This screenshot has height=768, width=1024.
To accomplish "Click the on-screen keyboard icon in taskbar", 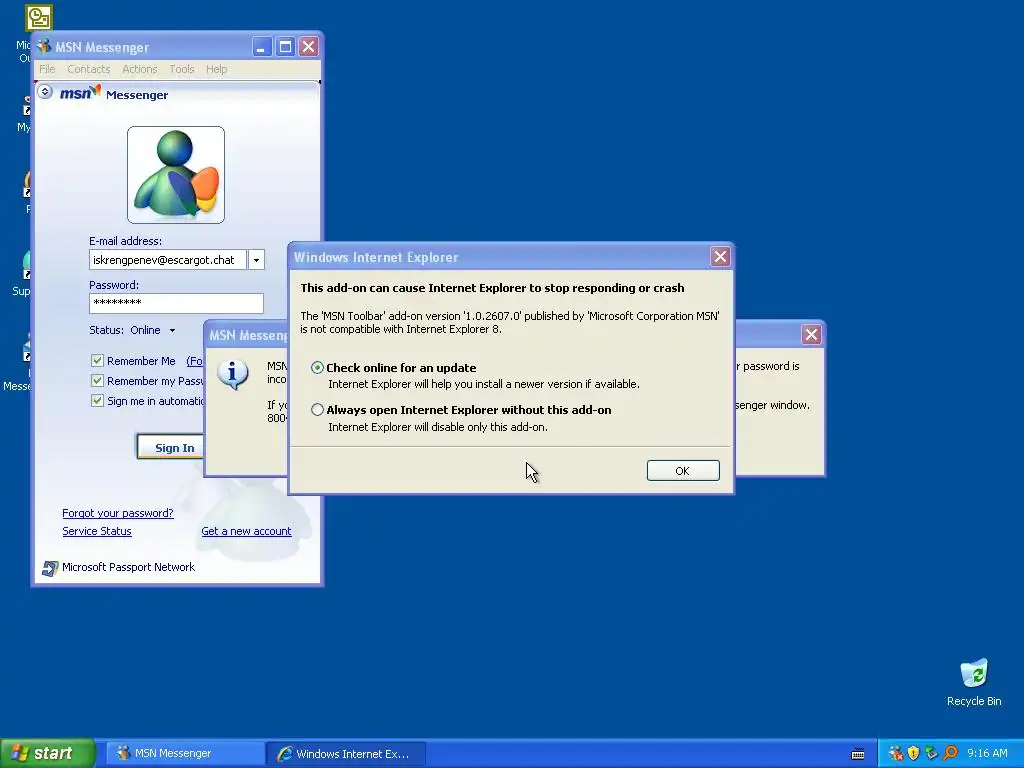I will (x=858, y=754).
